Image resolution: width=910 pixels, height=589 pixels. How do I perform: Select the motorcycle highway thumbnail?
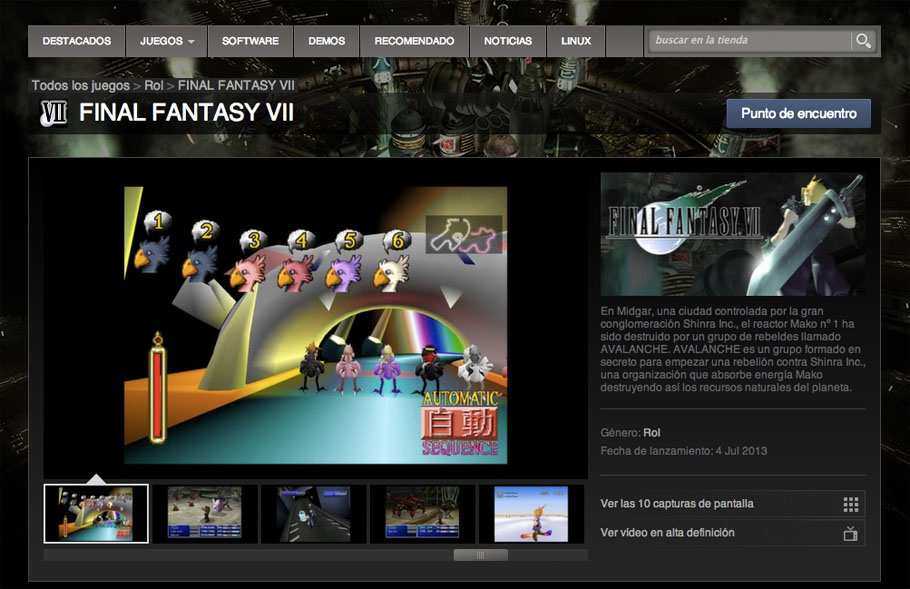pyautogui.click(x=313, y=514)
